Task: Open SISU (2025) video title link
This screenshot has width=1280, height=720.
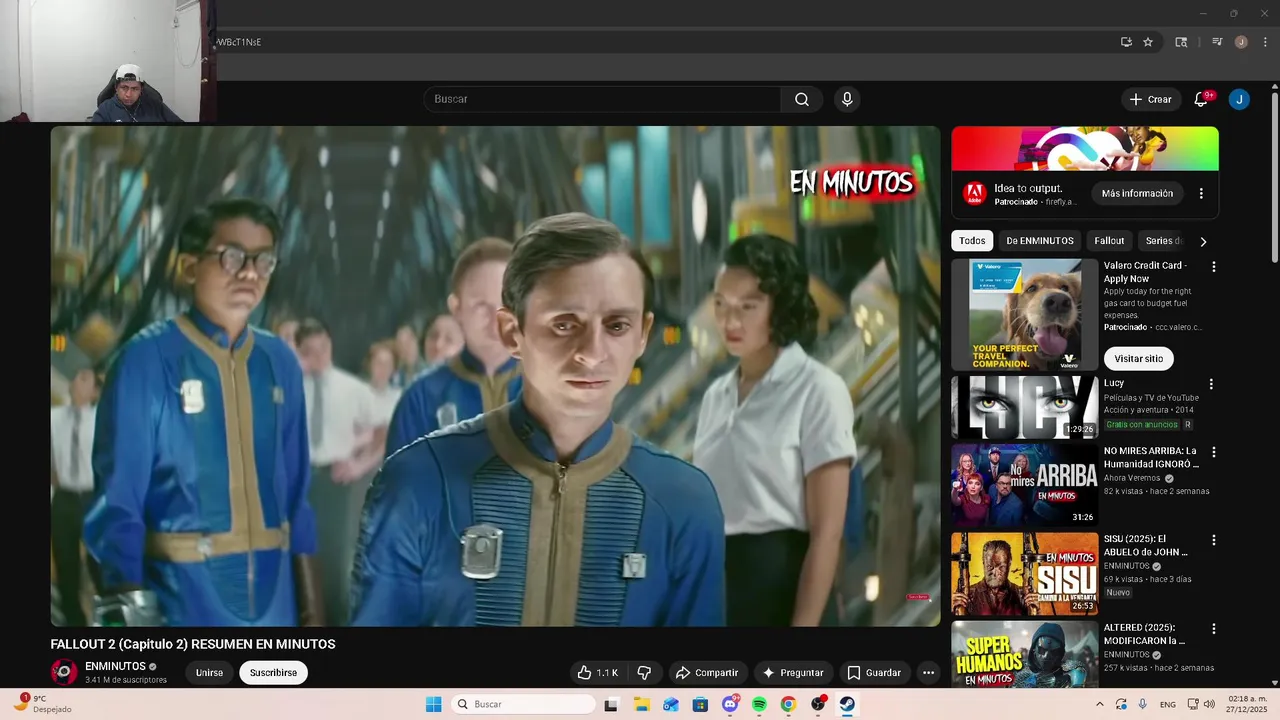Action: [1146, 546]
